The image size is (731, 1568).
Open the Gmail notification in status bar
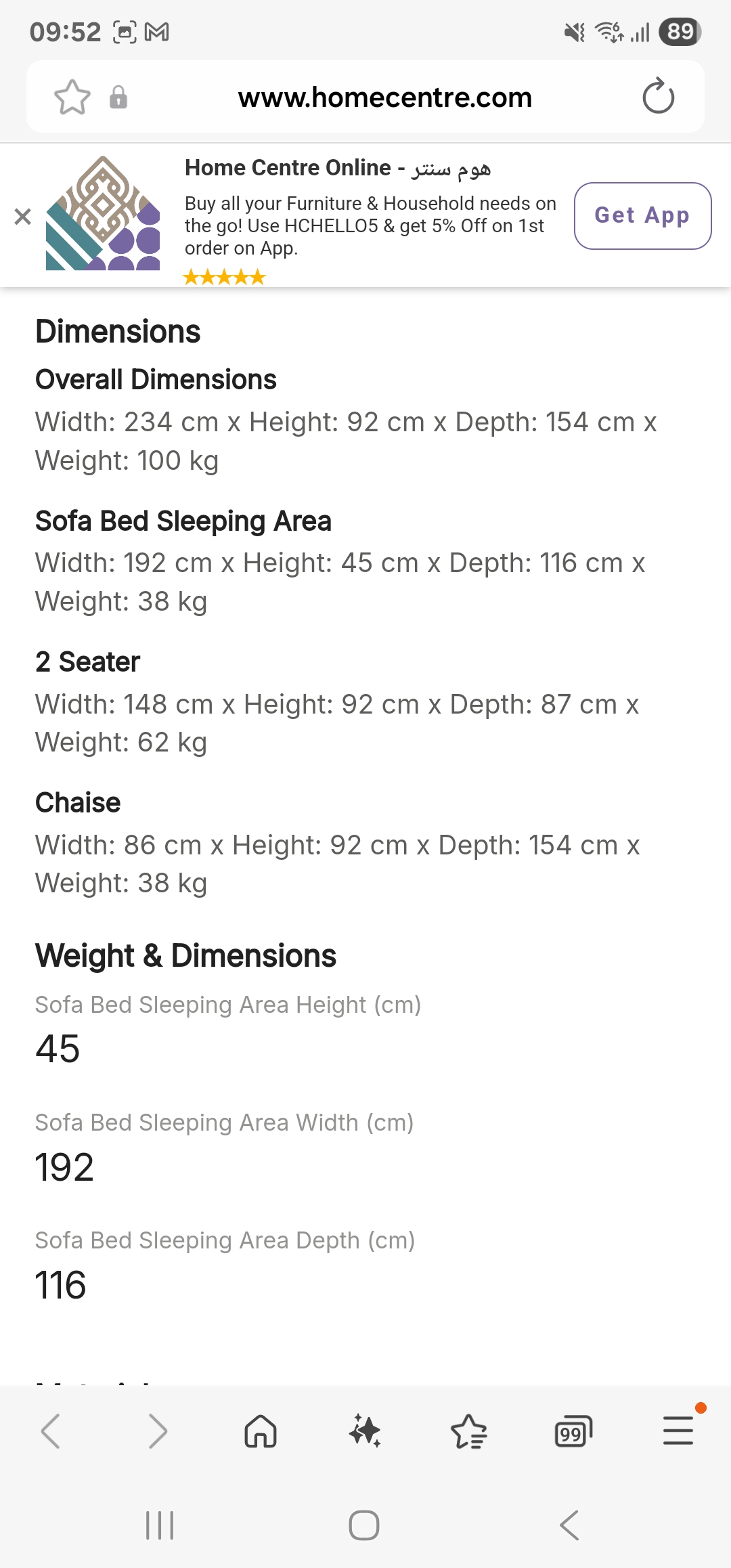(157, 30)
